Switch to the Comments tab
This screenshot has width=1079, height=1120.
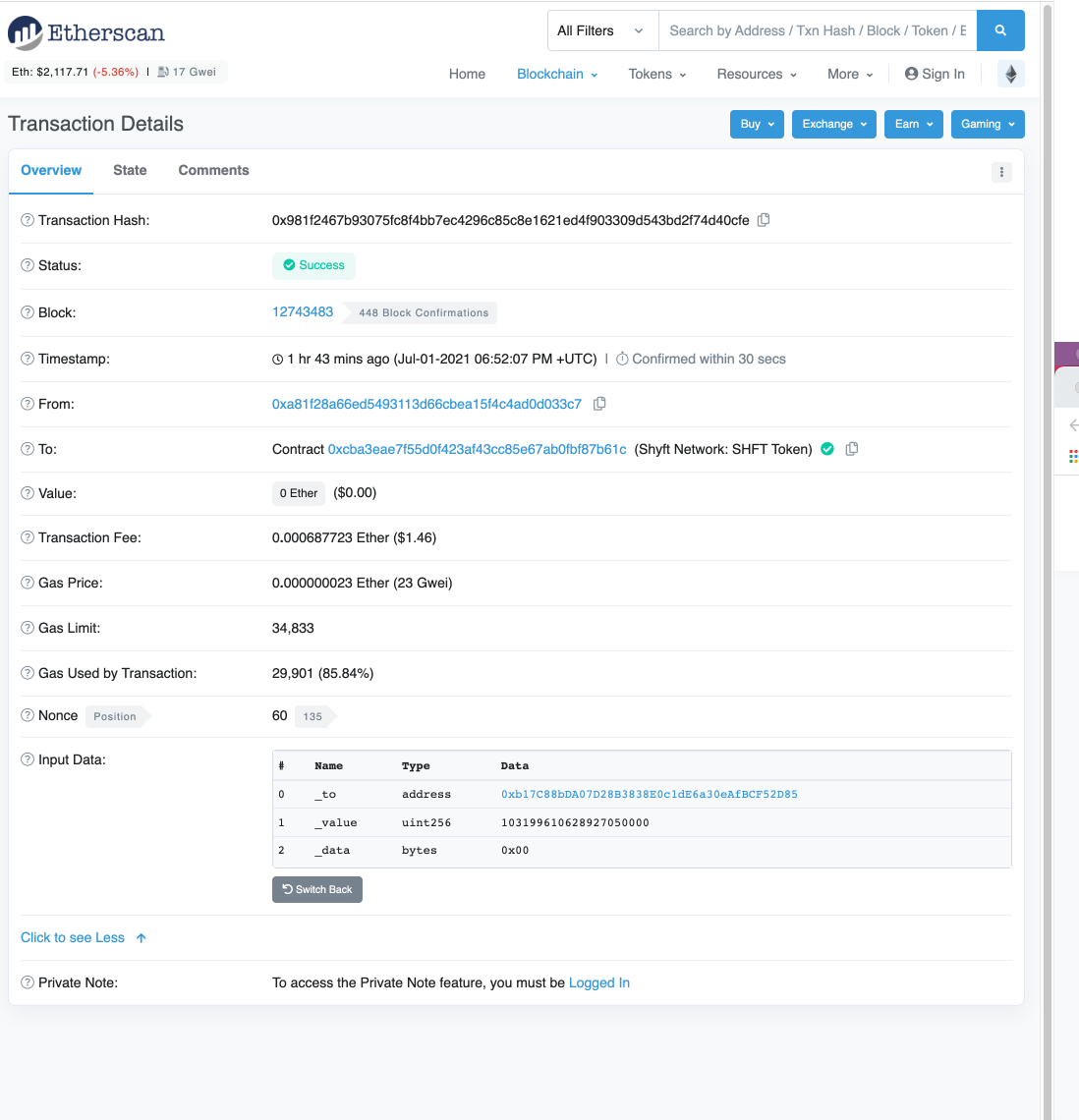tap(213, 171)
